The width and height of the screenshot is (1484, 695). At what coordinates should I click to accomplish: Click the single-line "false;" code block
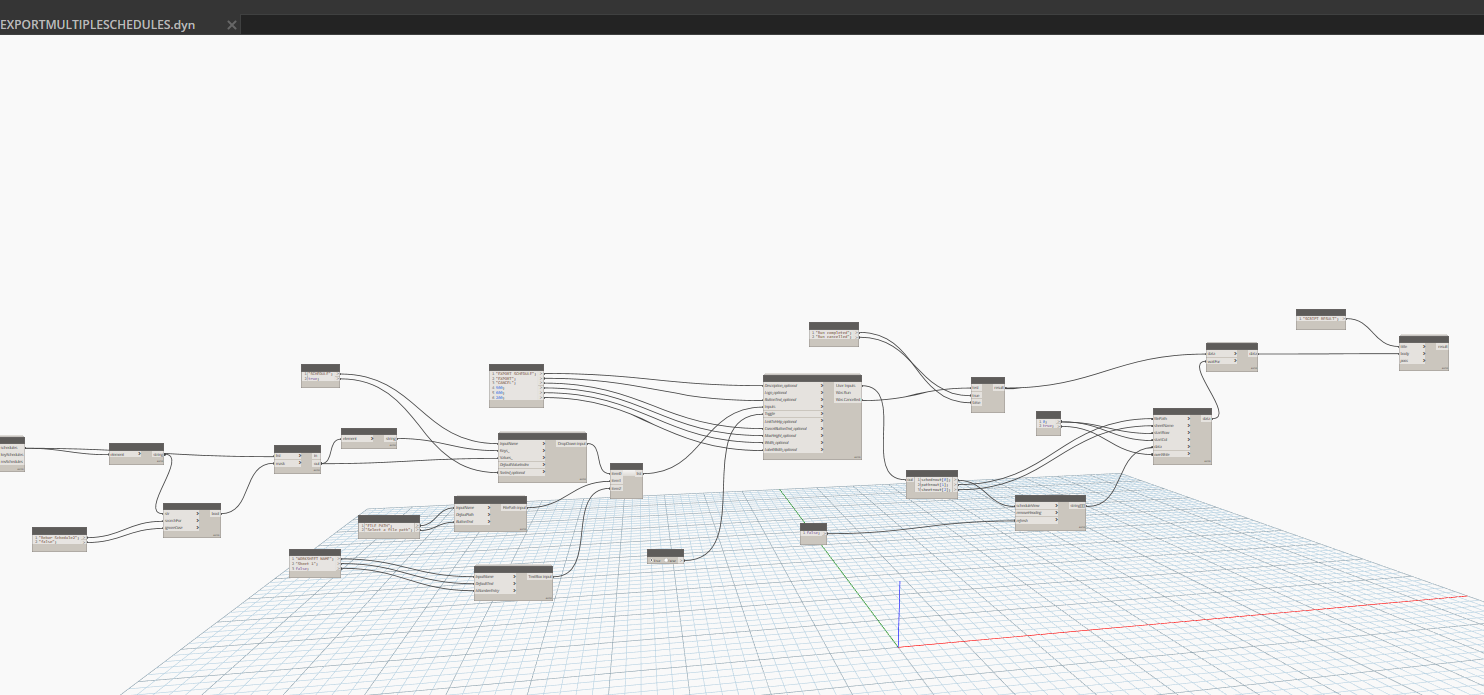[813, 534]
